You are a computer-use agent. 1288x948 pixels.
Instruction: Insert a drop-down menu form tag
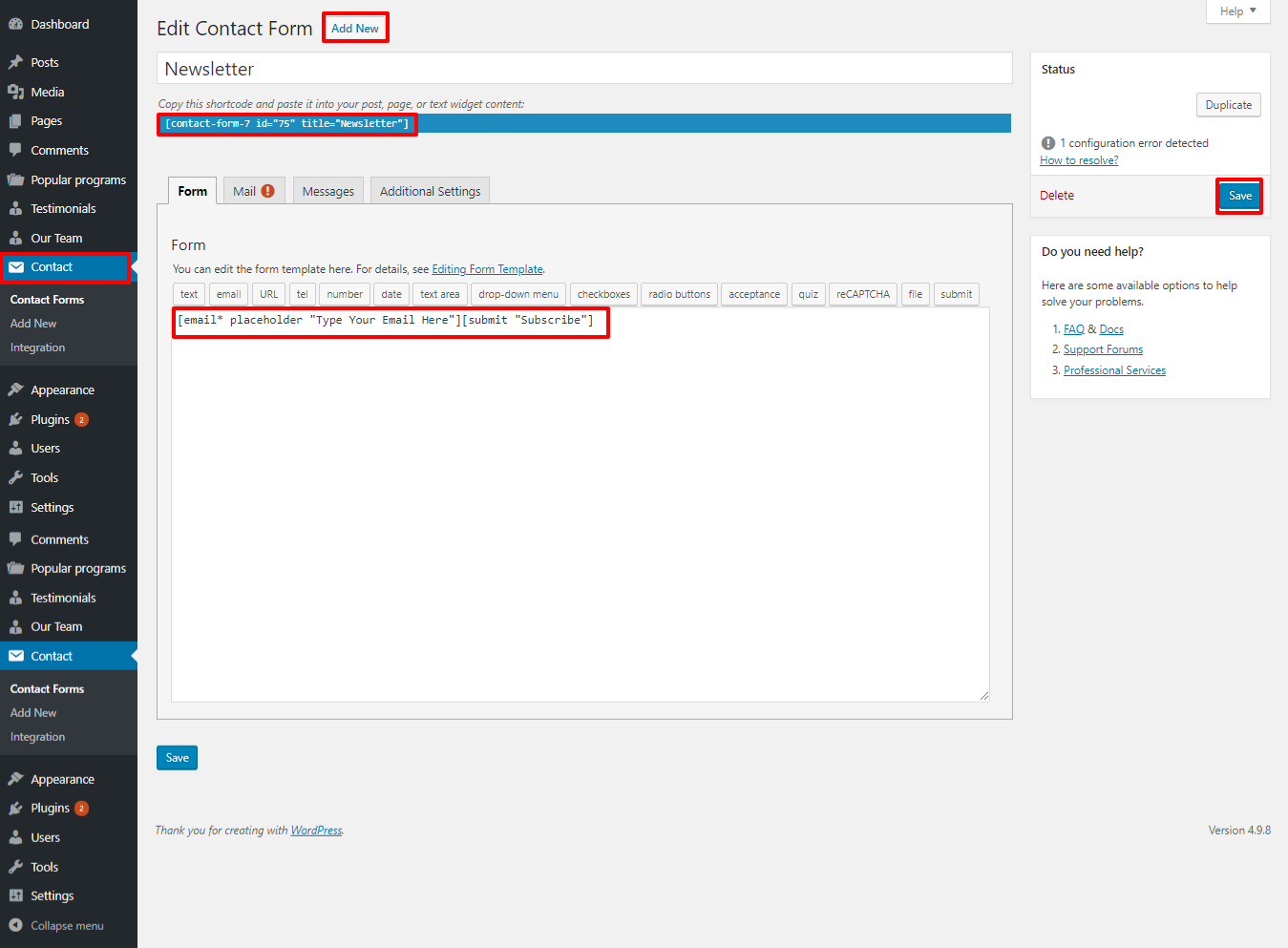(x=518, y=295)
